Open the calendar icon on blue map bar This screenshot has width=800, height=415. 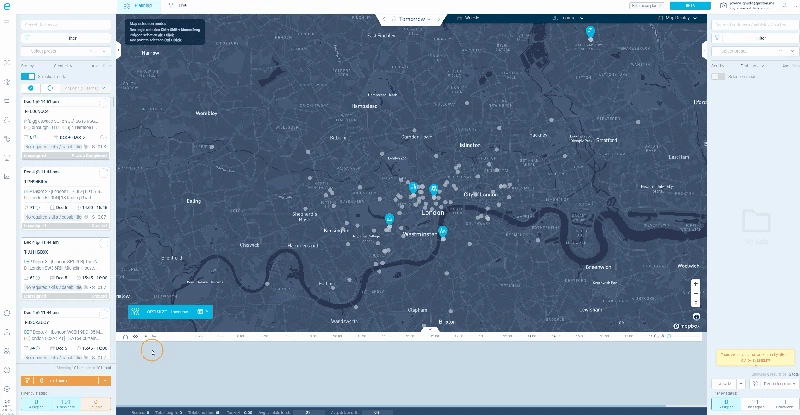click(x=199, y=311)
